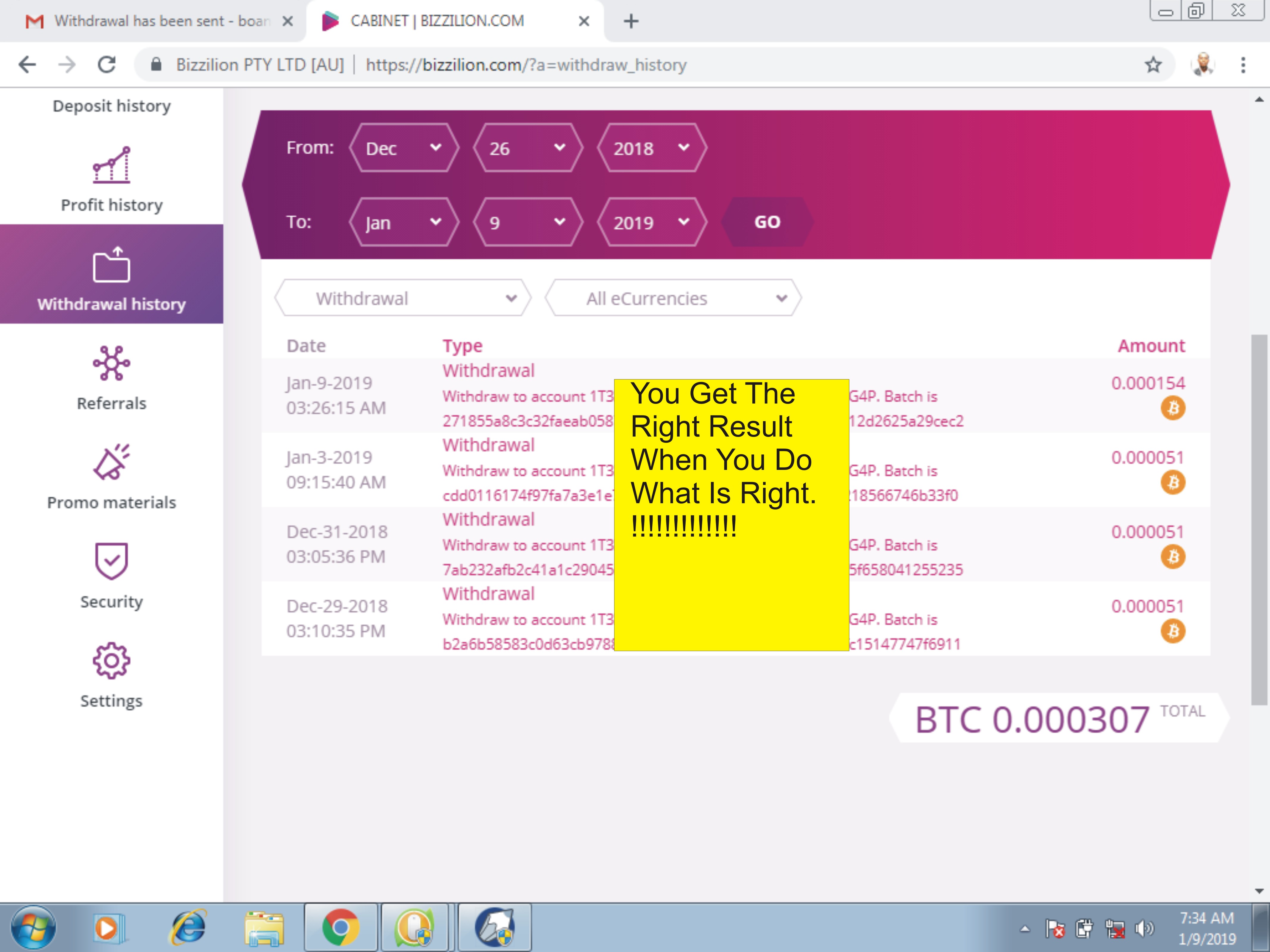Click Bitcoin icon next to 0.000154

[x=1173, y=408]
